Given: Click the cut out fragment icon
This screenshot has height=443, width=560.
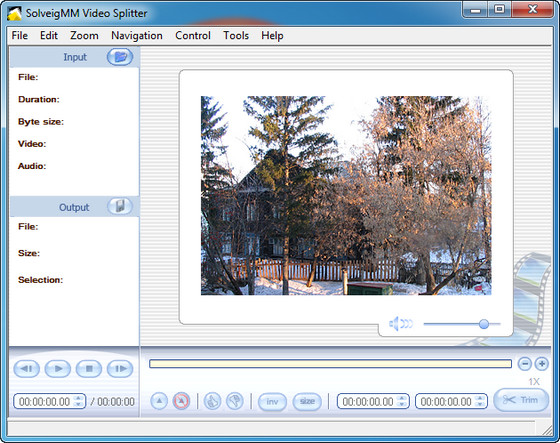Looking at the screenshot, I should (x=235, y=401).
